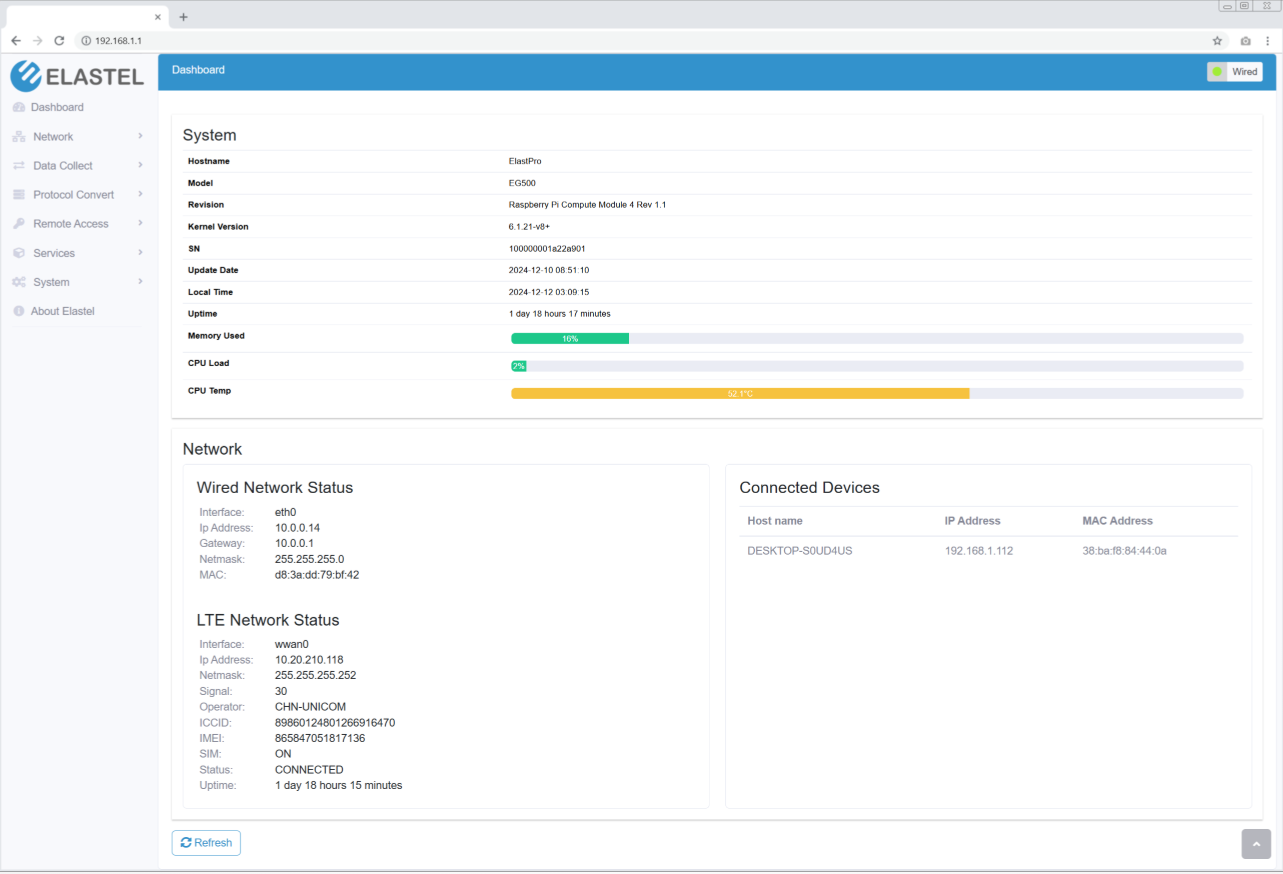Click the Memory Used progress bar
The width and height of the screenshot is (1283, 874).
877,339
